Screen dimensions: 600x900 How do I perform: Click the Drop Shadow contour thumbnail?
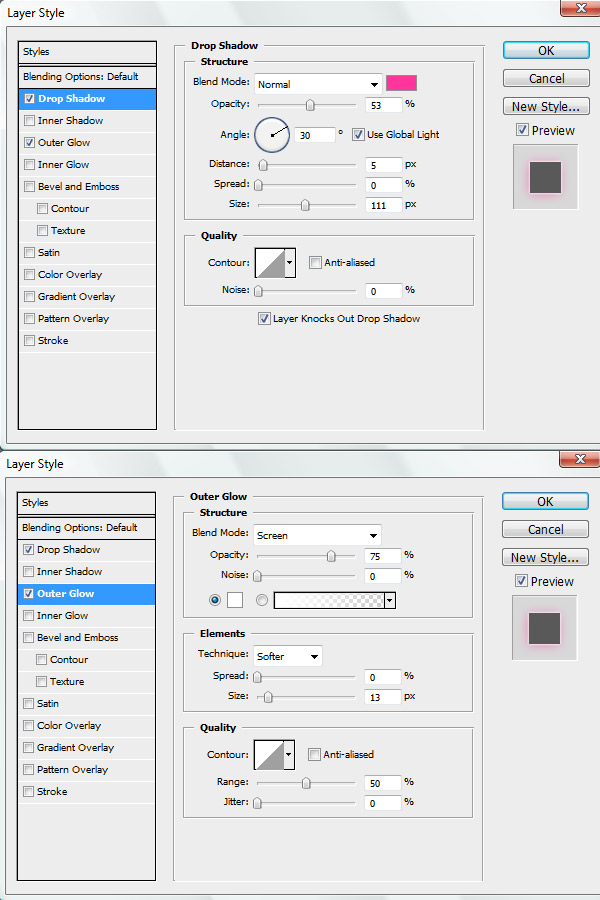[270, 263]
